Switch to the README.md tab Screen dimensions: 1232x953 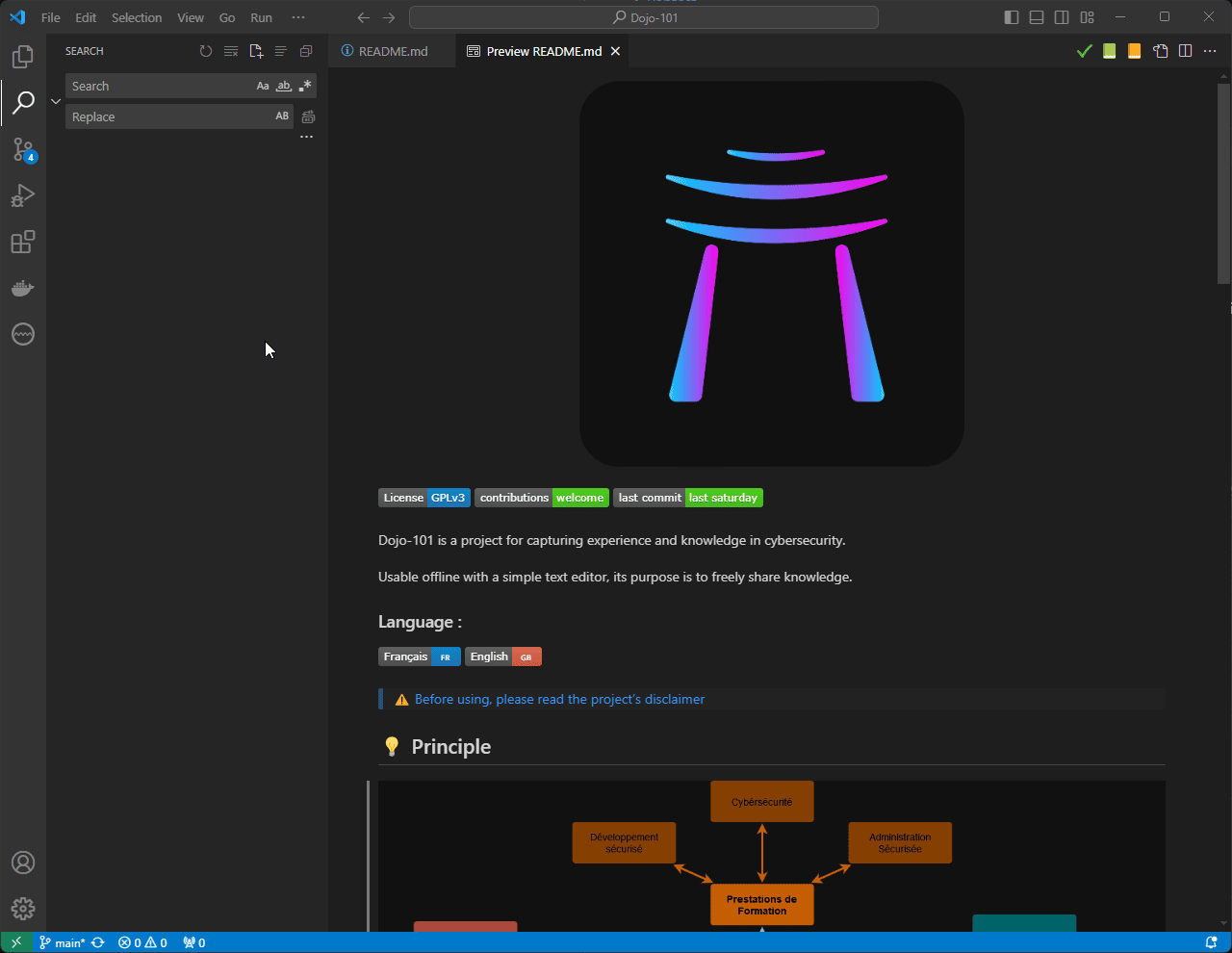pyautogui.click(x=393, y=51)
